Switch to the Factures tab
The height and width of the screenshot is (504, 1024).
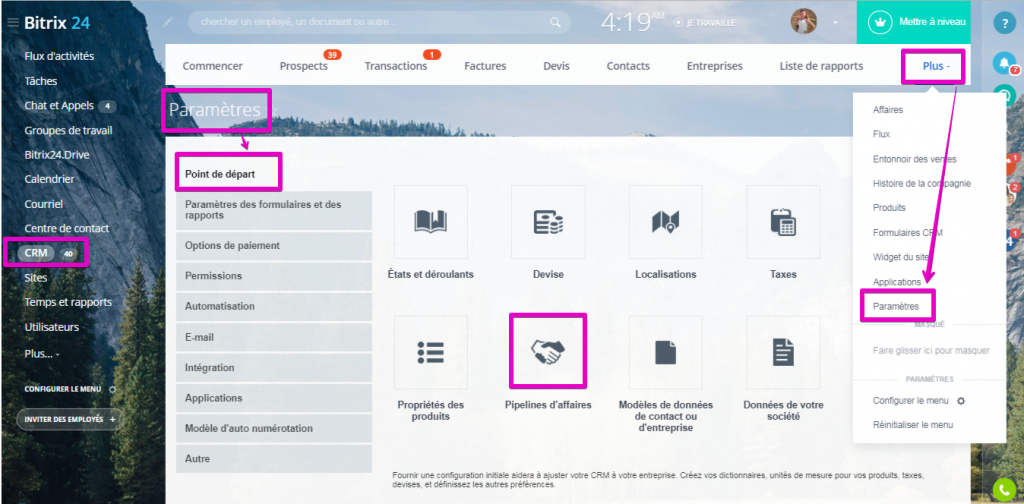point(485,66)
